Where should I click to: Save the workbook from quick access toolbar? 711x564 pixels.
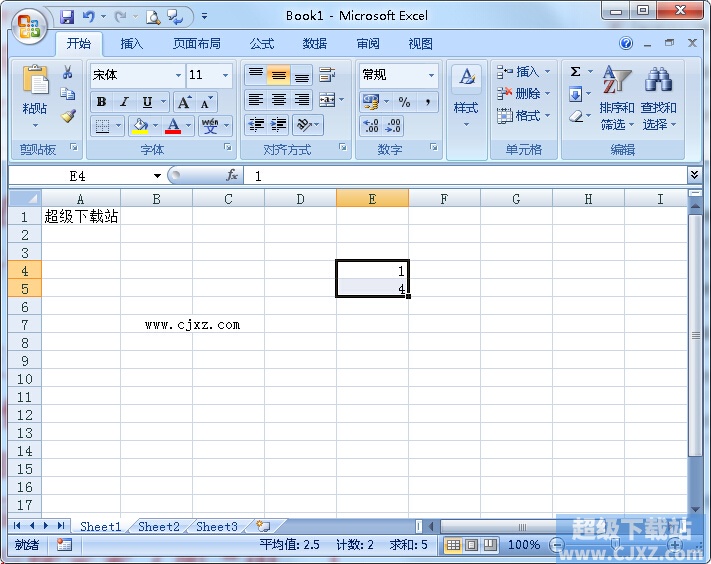click(67, 17)
